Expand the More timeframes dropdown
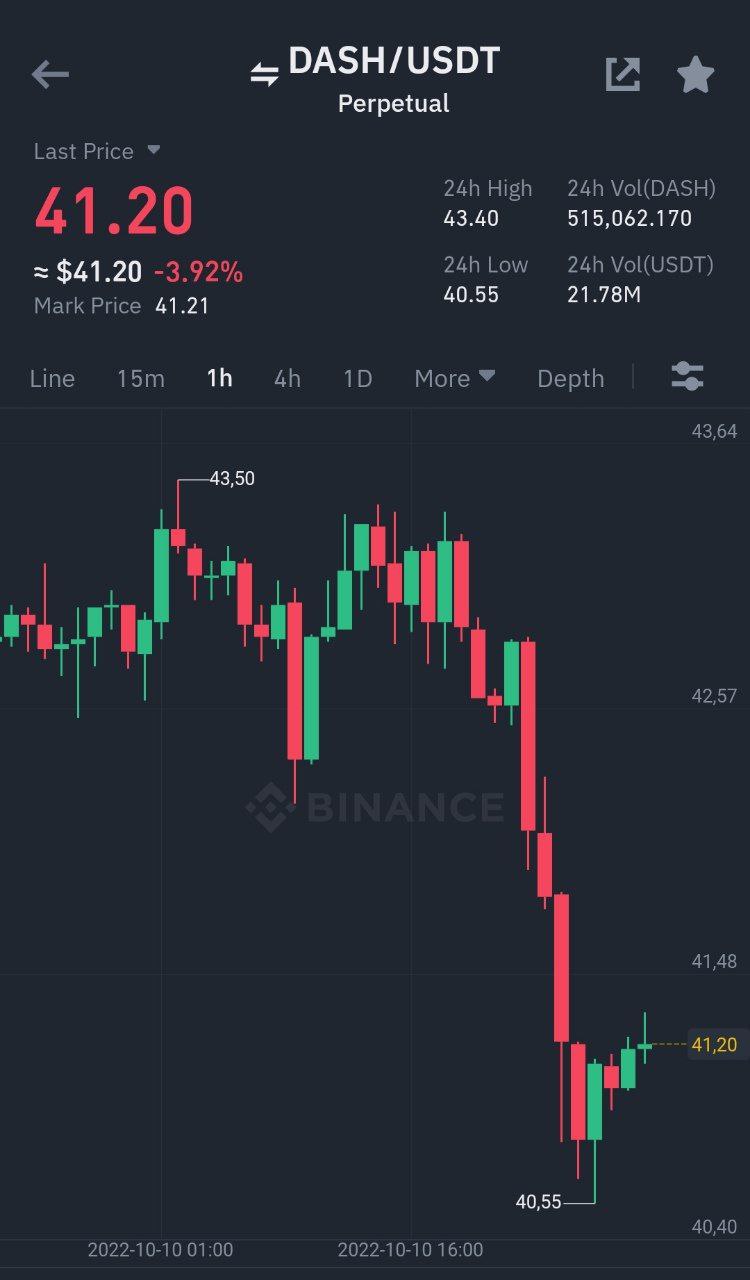The height and width of the screenshot is (1280, 750). [455, 378]
